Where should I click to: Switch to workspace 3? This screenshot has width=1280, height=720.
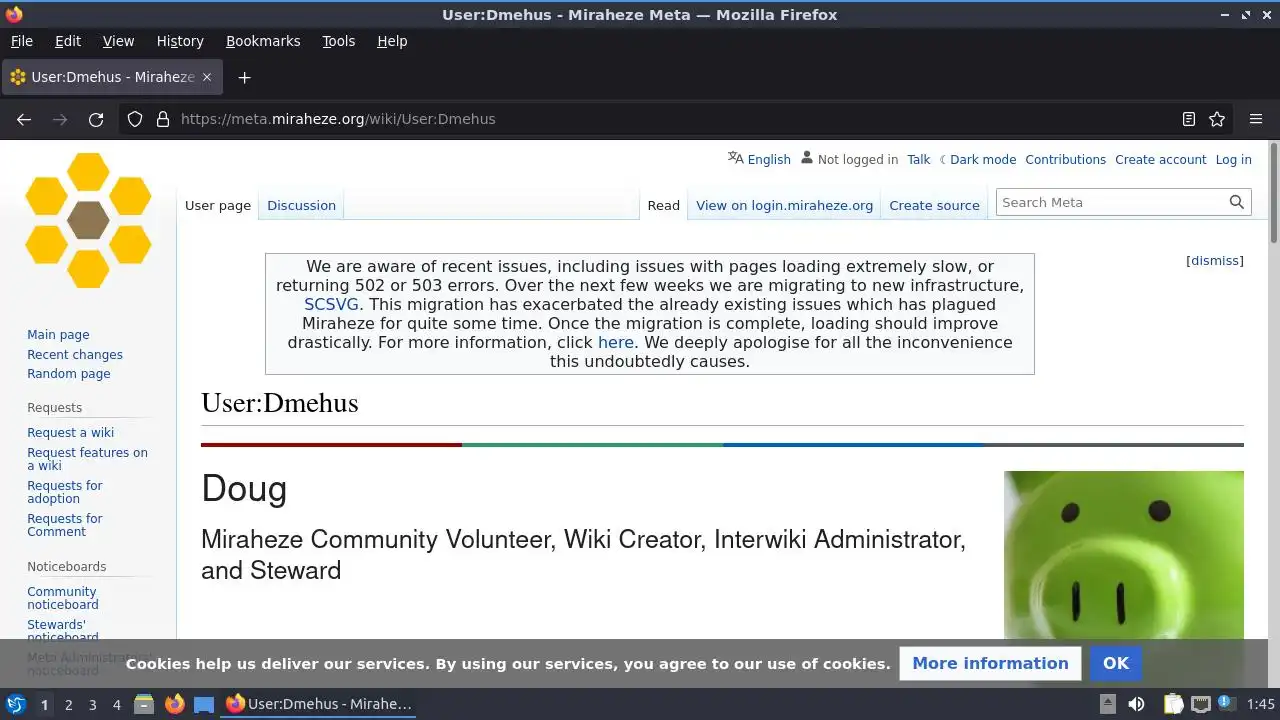pyautogui.click(x=92, y=704)
